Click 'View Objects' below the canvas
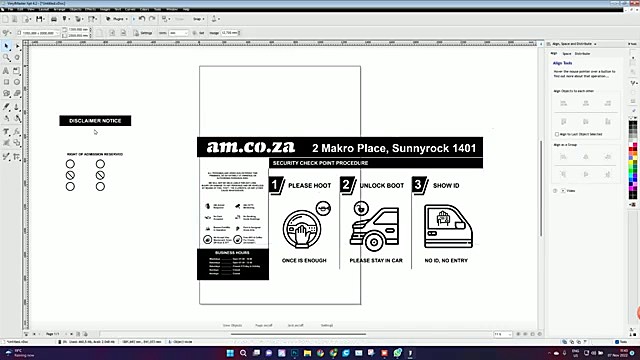Image resolution: width=640 pixels, height=360 pixels. pos(232,325)
